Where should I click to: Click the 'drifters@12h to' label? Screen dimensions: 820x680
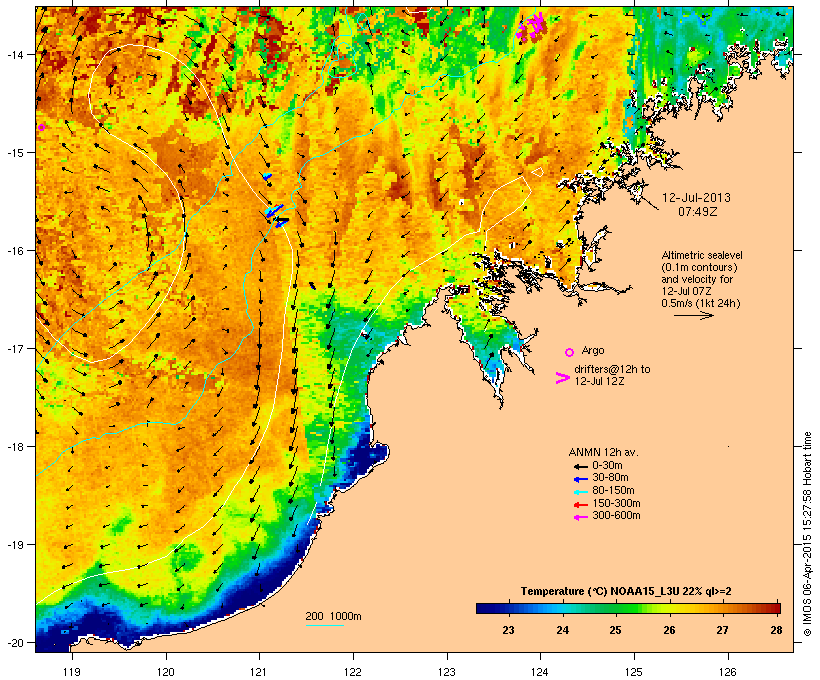(x=612, y=369)
